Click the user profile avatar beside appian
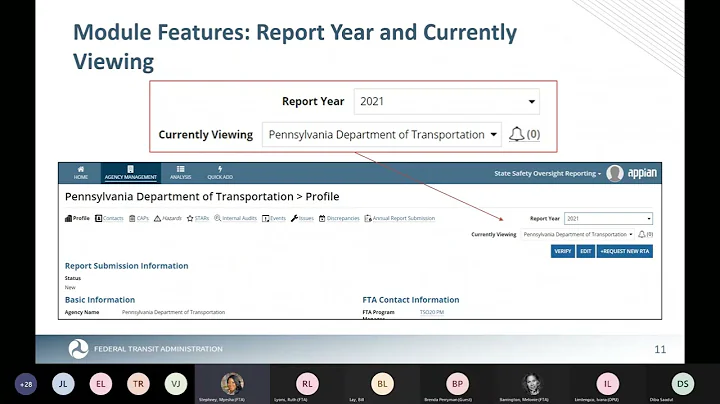The image size is (720, 404). 615,173
